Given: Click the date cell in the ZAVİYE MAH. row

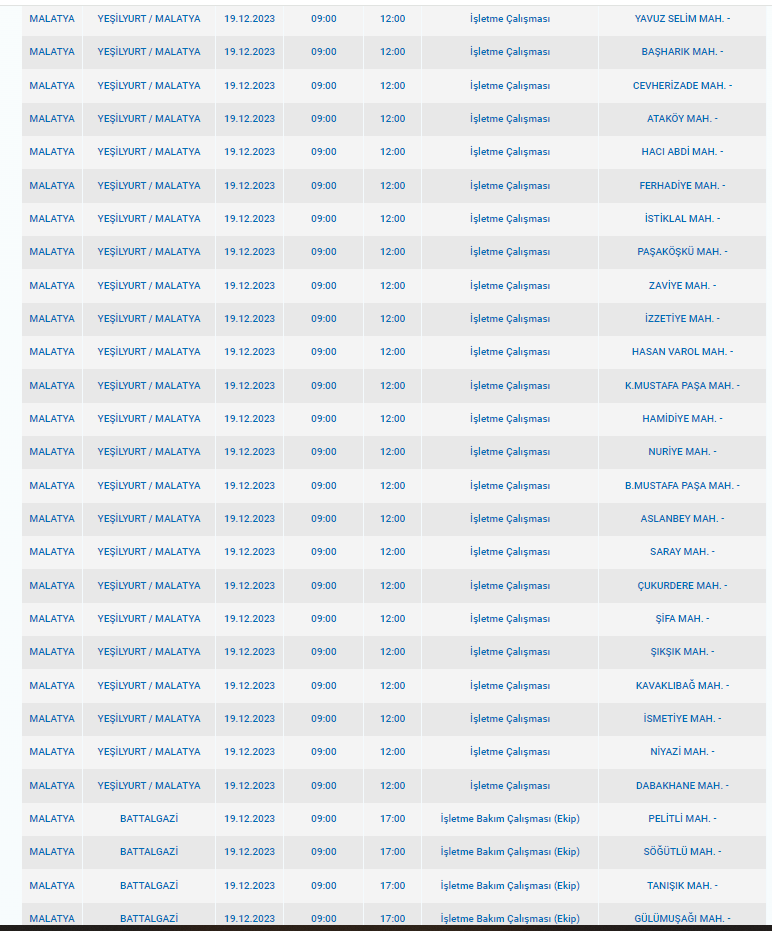Looking at the screenshot, I should click(x=249, y=286).
